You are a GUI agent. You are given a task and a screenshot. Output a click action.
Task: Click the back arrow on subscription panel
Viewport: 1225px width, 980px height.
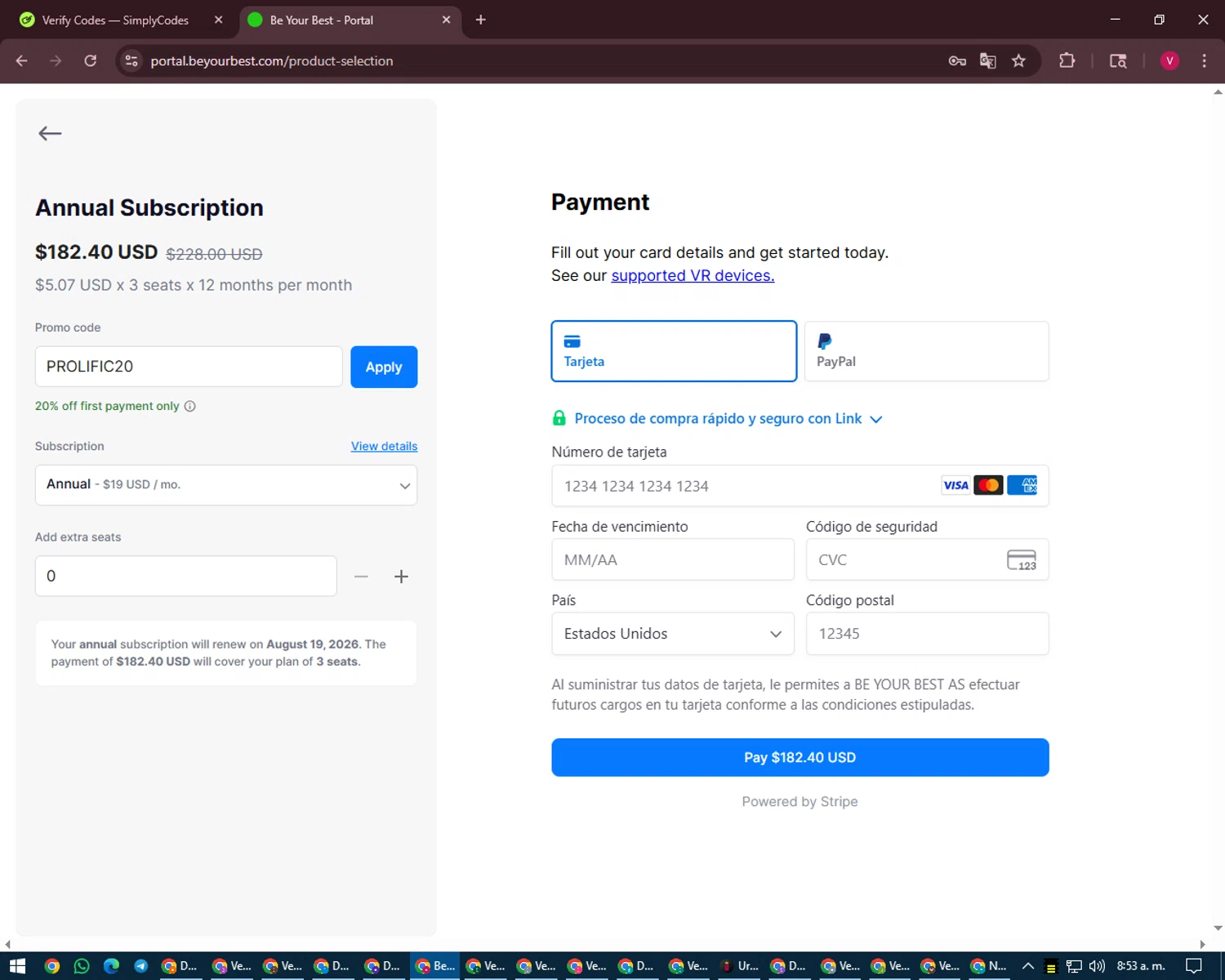pyautogui.click(x=50, y=133)
